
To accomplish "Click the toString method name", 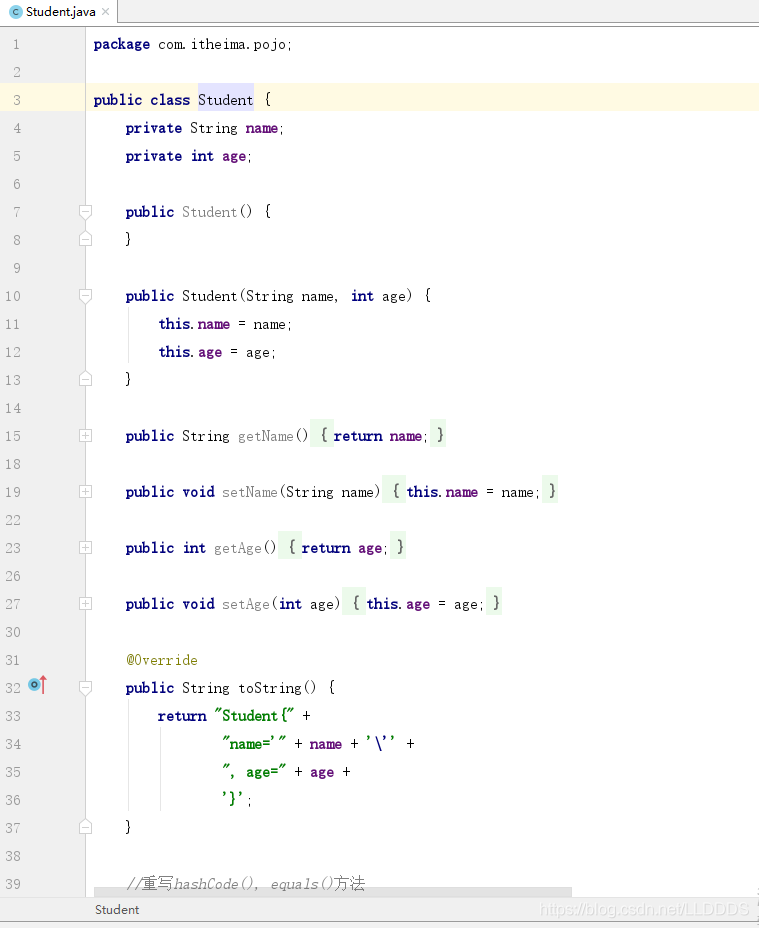I will [x=270, y=688].
